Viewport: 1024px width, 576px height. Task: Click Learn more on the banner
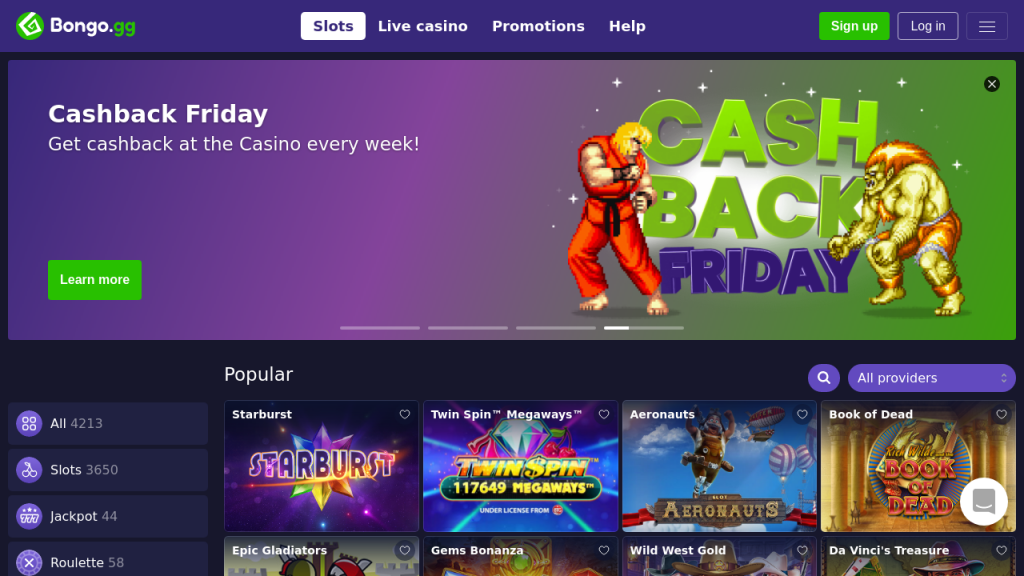click(x=95, y=280)
